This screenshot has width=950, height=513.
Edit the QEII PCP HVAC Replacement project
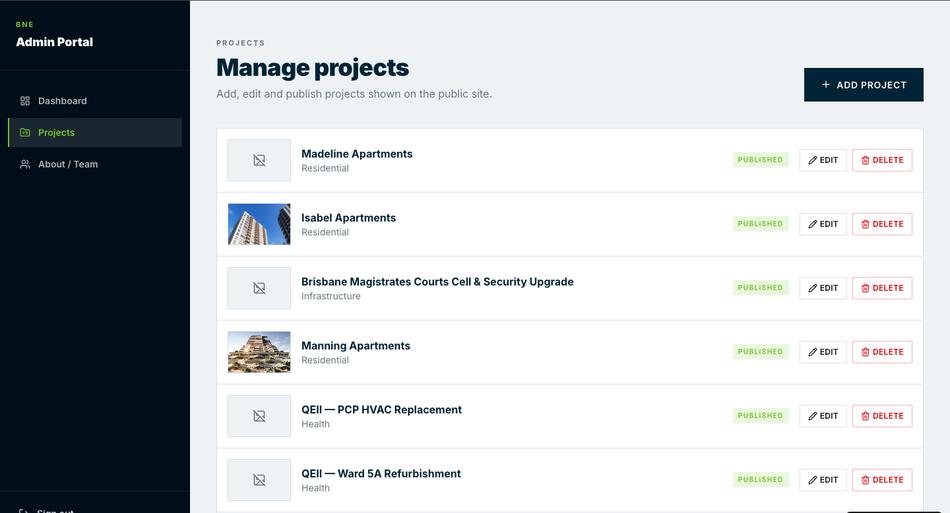pyautogui.click(x=823, y=416)
